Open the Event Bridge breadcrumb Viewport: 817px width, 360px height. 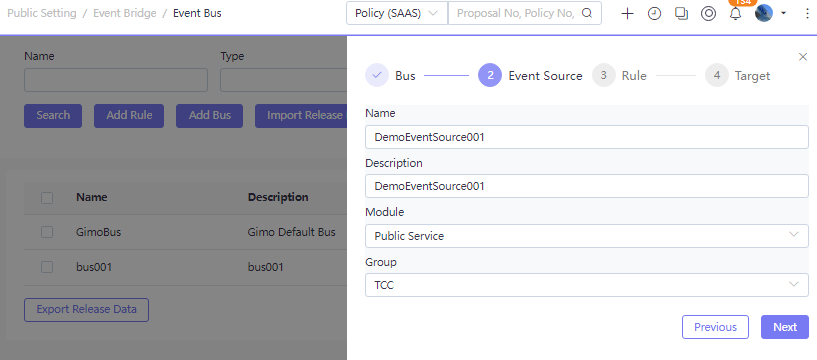(x=125, y=14)
